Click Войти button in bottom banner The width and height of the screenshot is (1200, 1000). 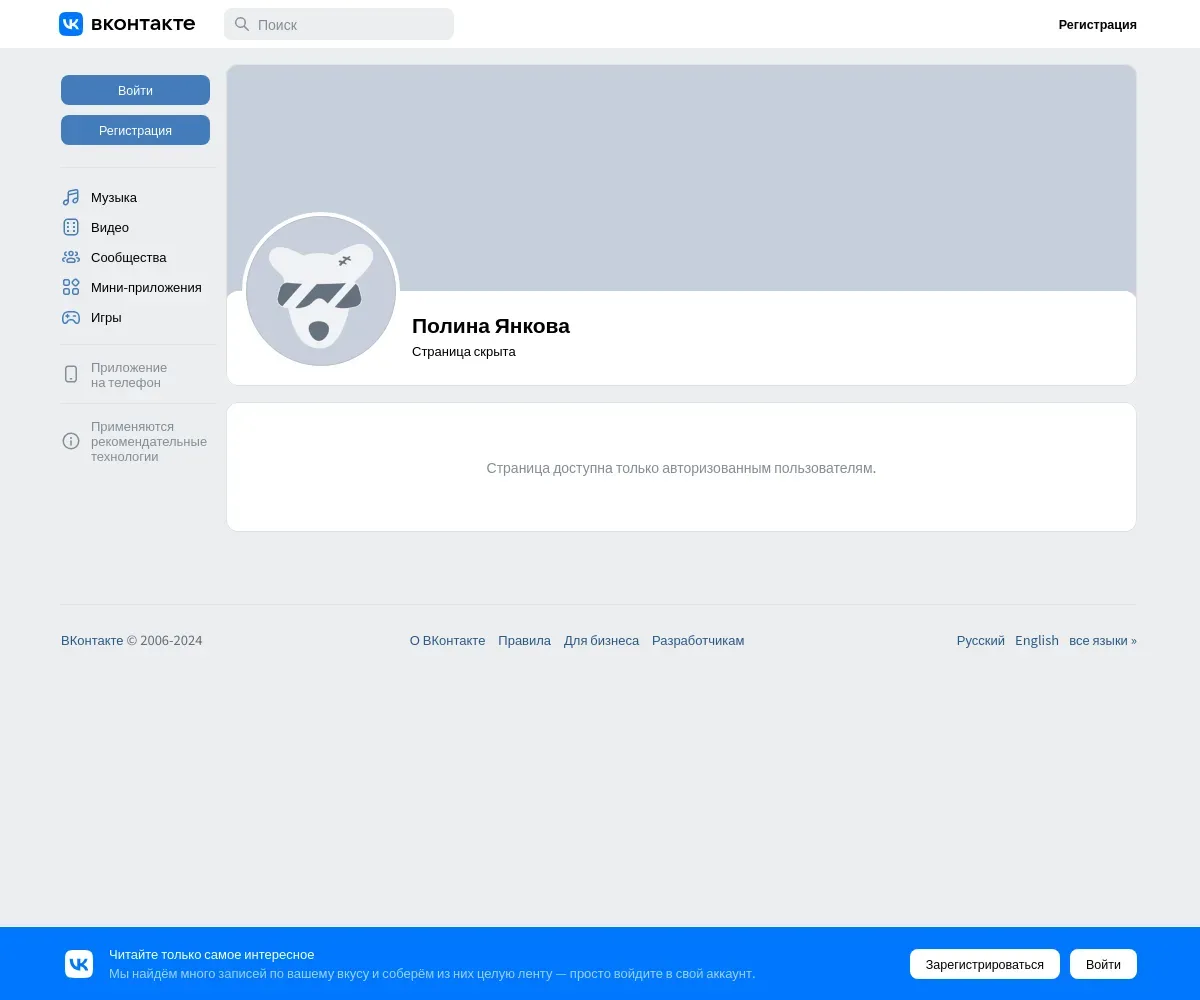pos(1103,964)
